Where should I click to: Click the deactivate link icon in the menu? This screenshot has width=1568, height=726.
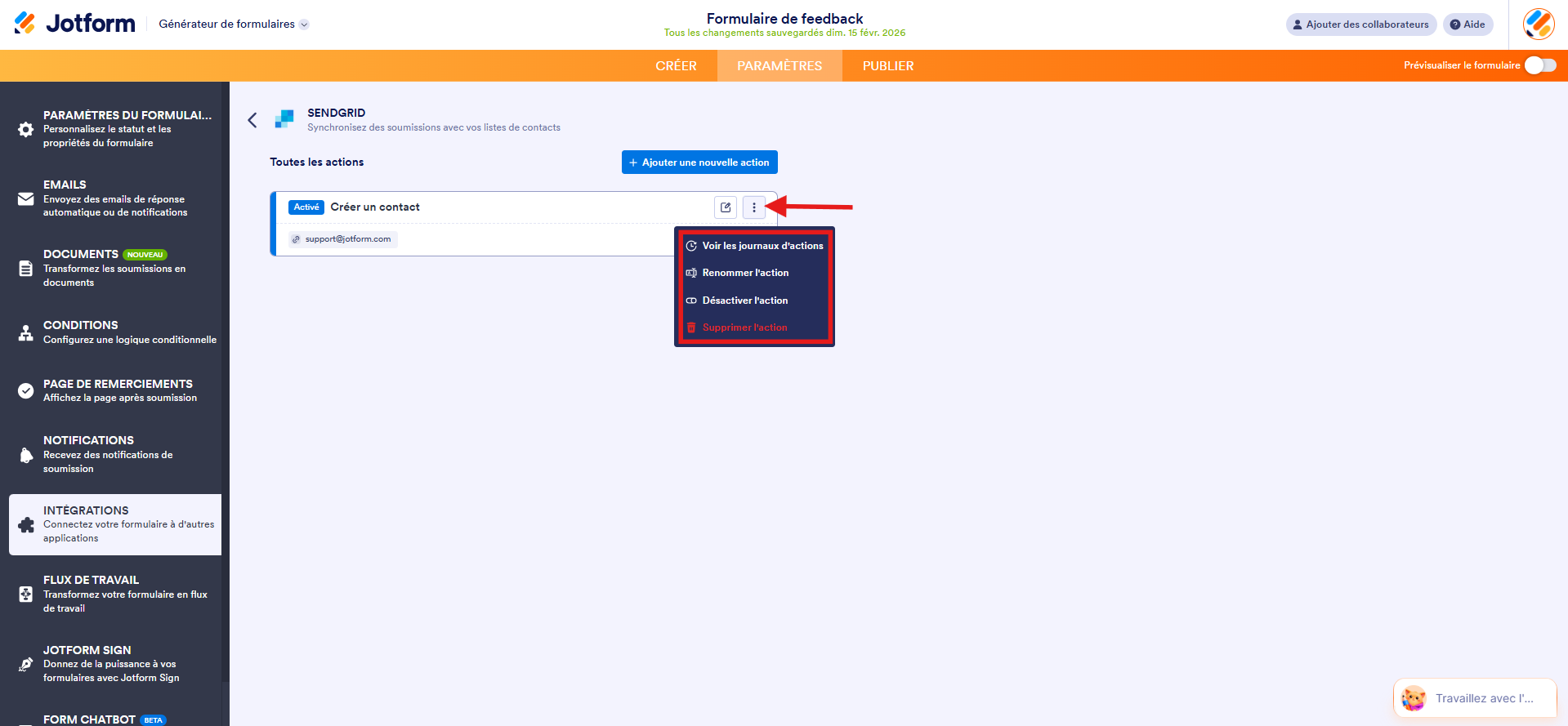point(691,301)
